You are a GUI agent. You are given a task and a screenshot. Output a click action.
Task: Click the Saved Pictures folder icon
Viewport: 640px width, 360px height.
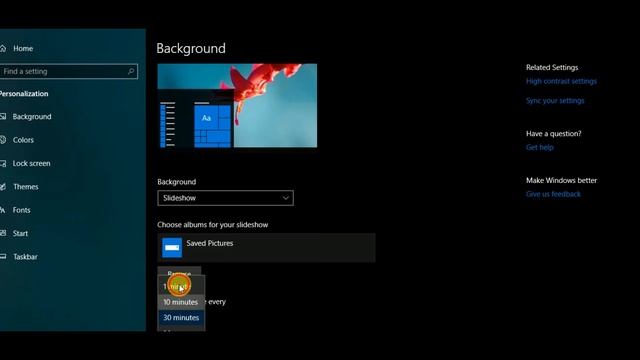point(172,248)
